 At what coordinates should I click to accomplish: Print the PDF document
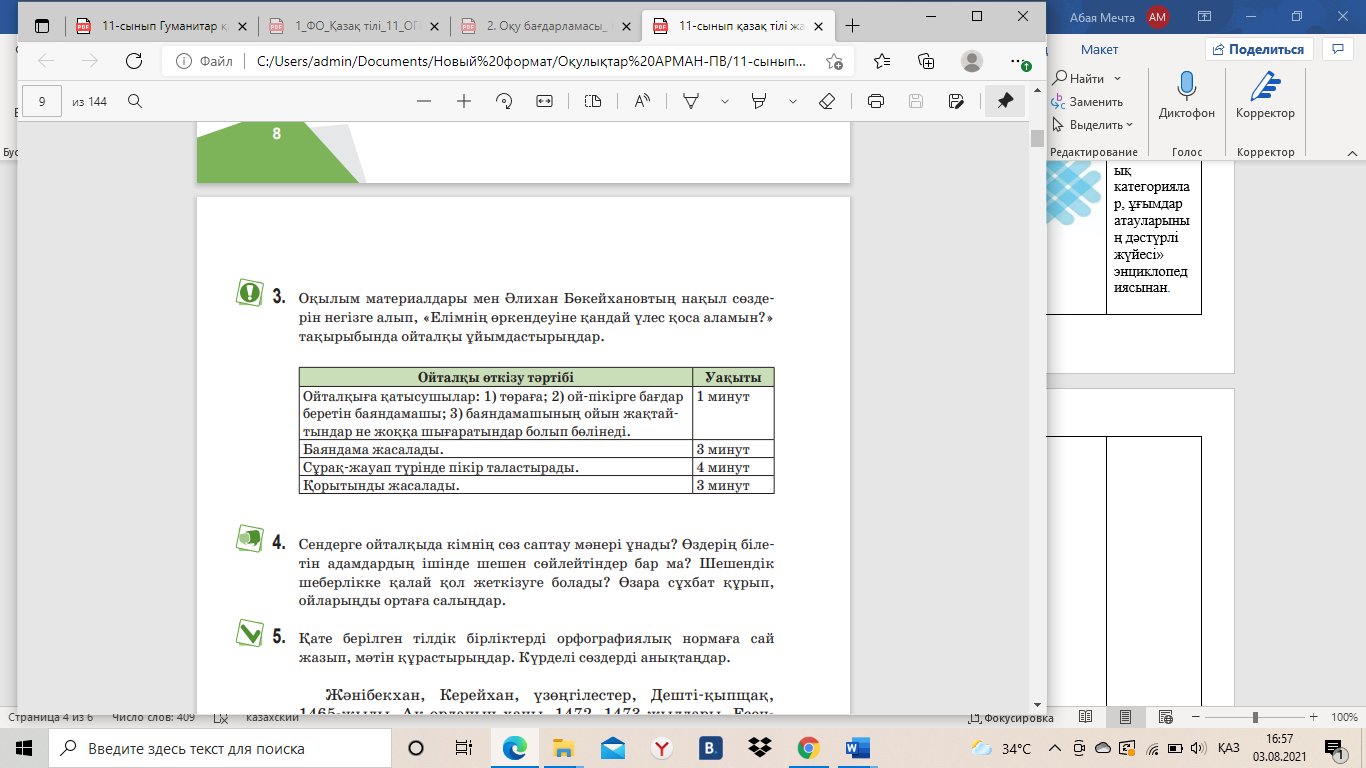[x=876, y=101]
